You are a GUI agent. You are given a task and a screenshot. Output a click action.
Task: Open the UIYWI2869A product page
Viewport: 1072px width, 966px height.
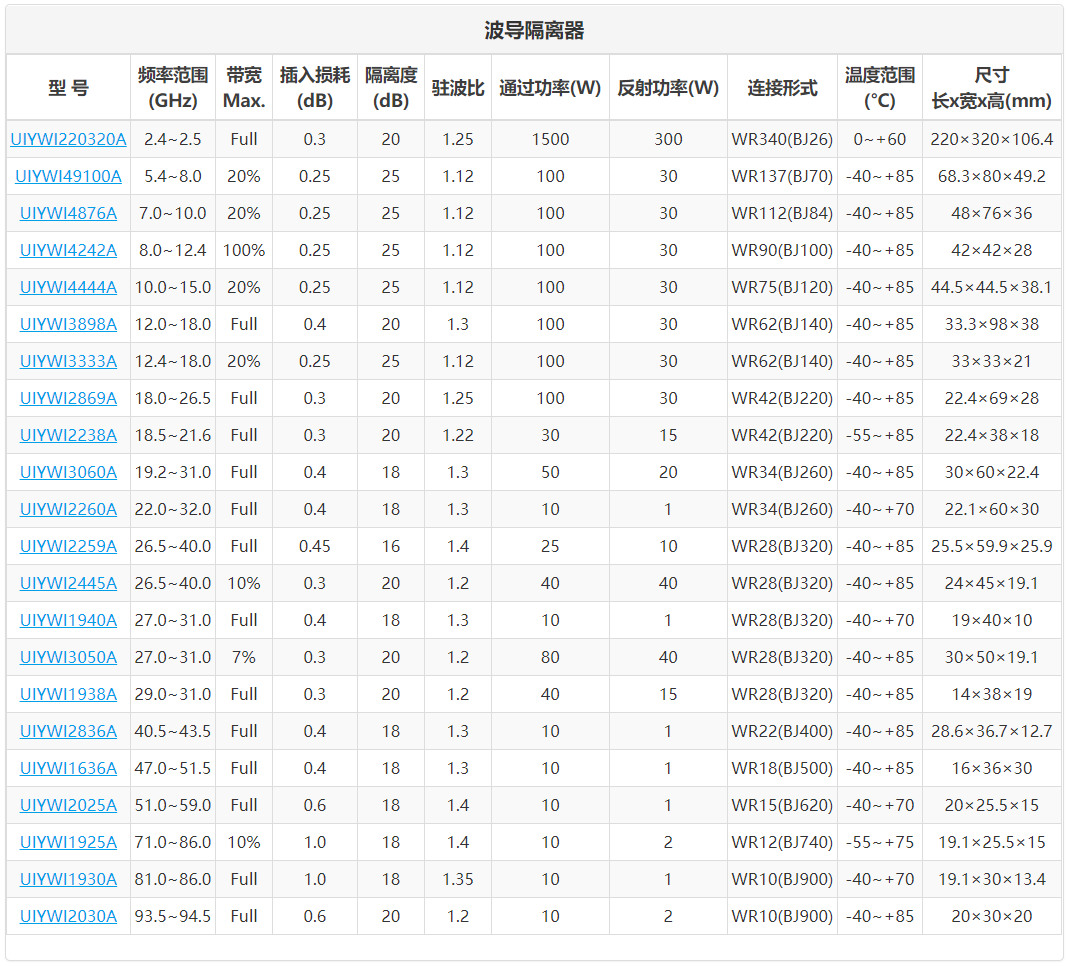pos(68,398)
